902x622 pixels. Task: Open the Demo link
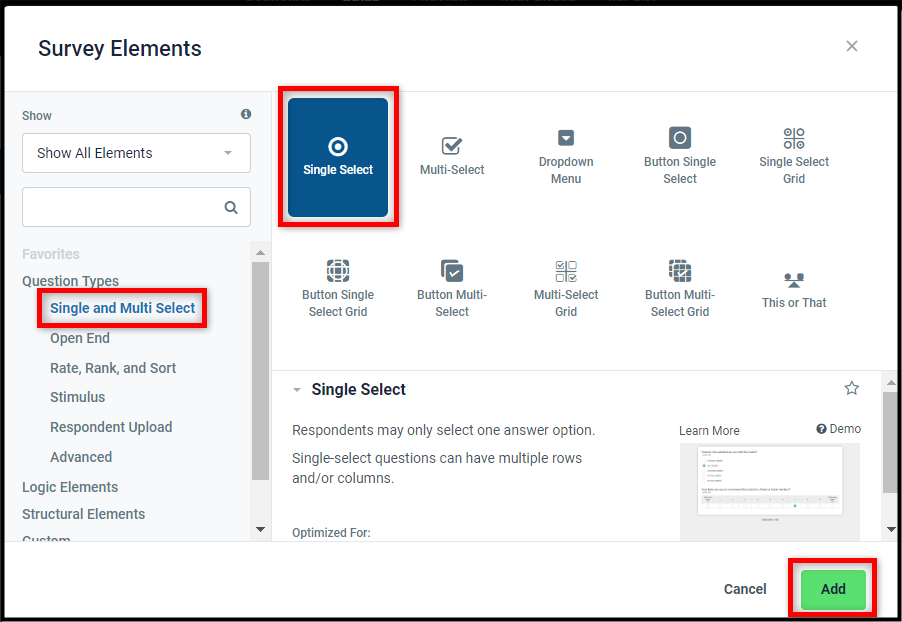pyautogui.click(x=839, y=429)
